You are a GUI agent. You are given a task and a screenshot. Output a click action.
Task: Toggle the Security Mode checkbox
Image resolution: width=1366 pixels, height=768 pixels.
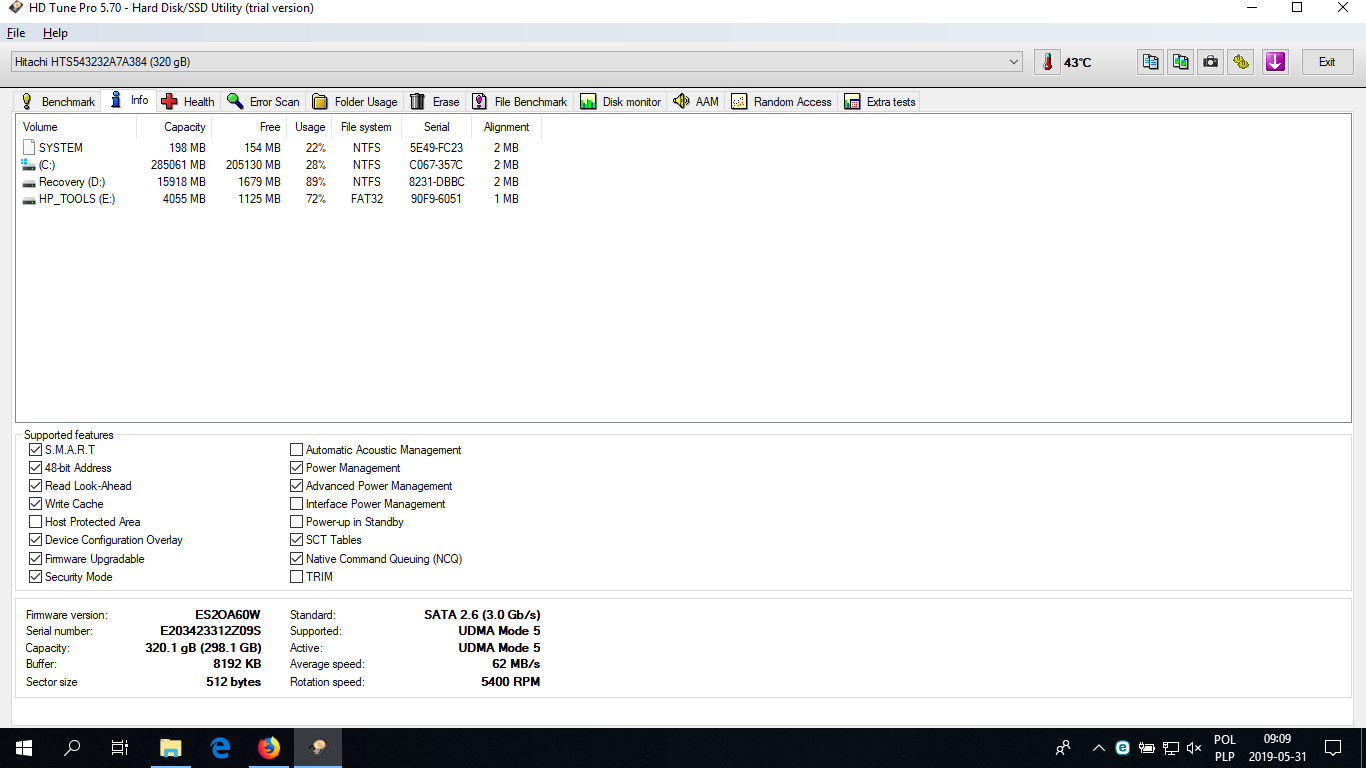click(x=36, y=577)
